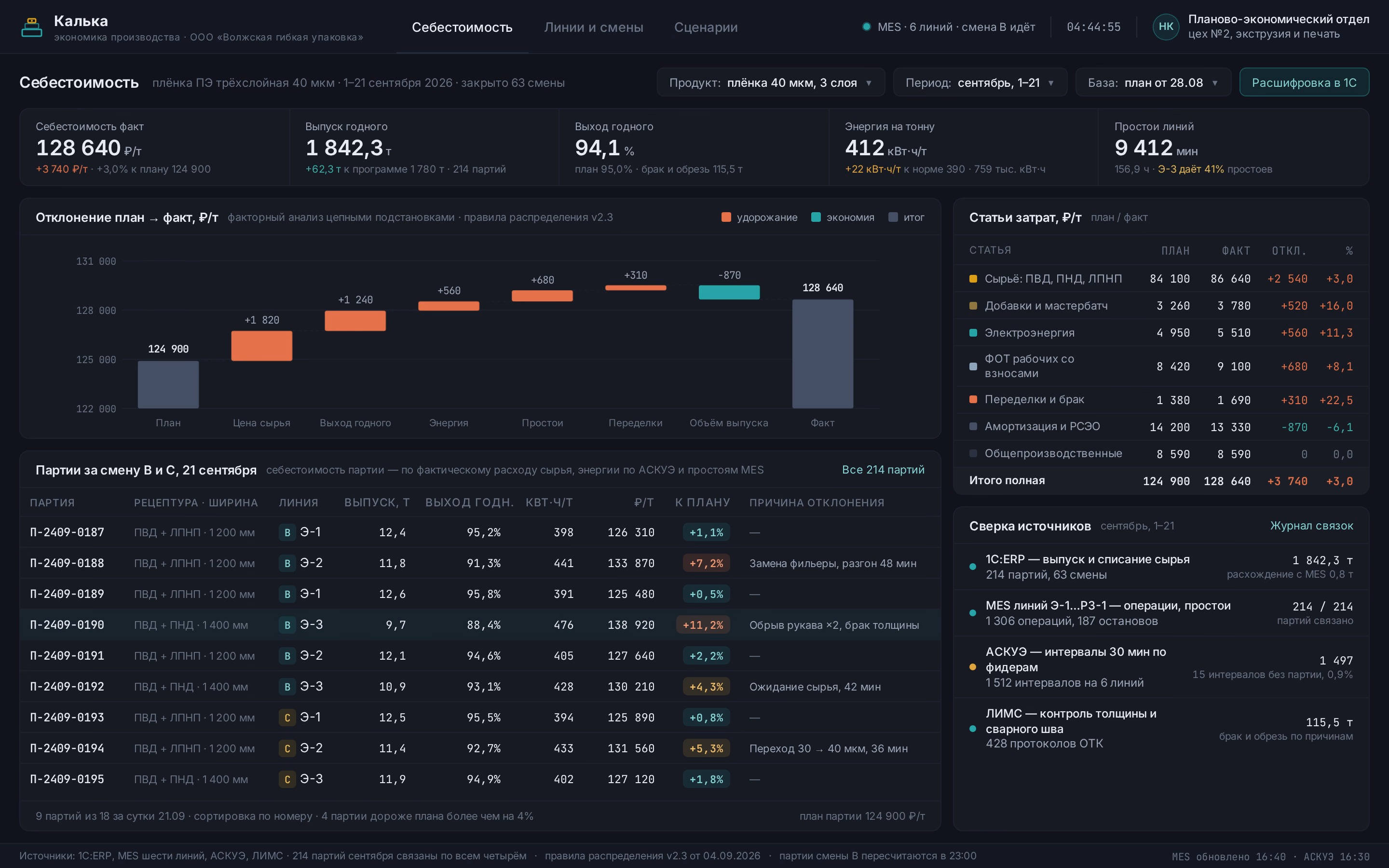Image resolution: width=1389 pixels, height=868 pixels.
Task: Click the orange swatch beside Переделки и брак
Action: [973, 400]
